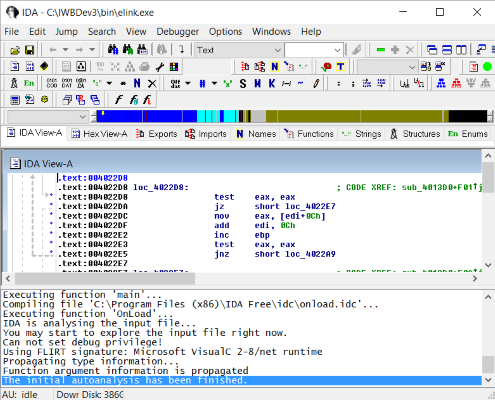Image resolution: width=495 pixels, height=400 pixels.
Task: Click the 'short loc_4022E7' jump target
Action: [x=295, y=206]
